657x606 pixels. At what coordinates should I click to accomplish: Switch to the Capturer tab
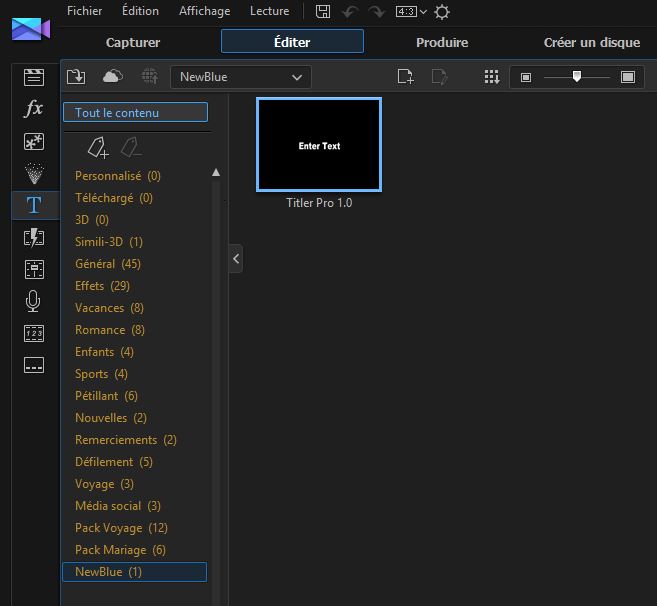[133, 42]
